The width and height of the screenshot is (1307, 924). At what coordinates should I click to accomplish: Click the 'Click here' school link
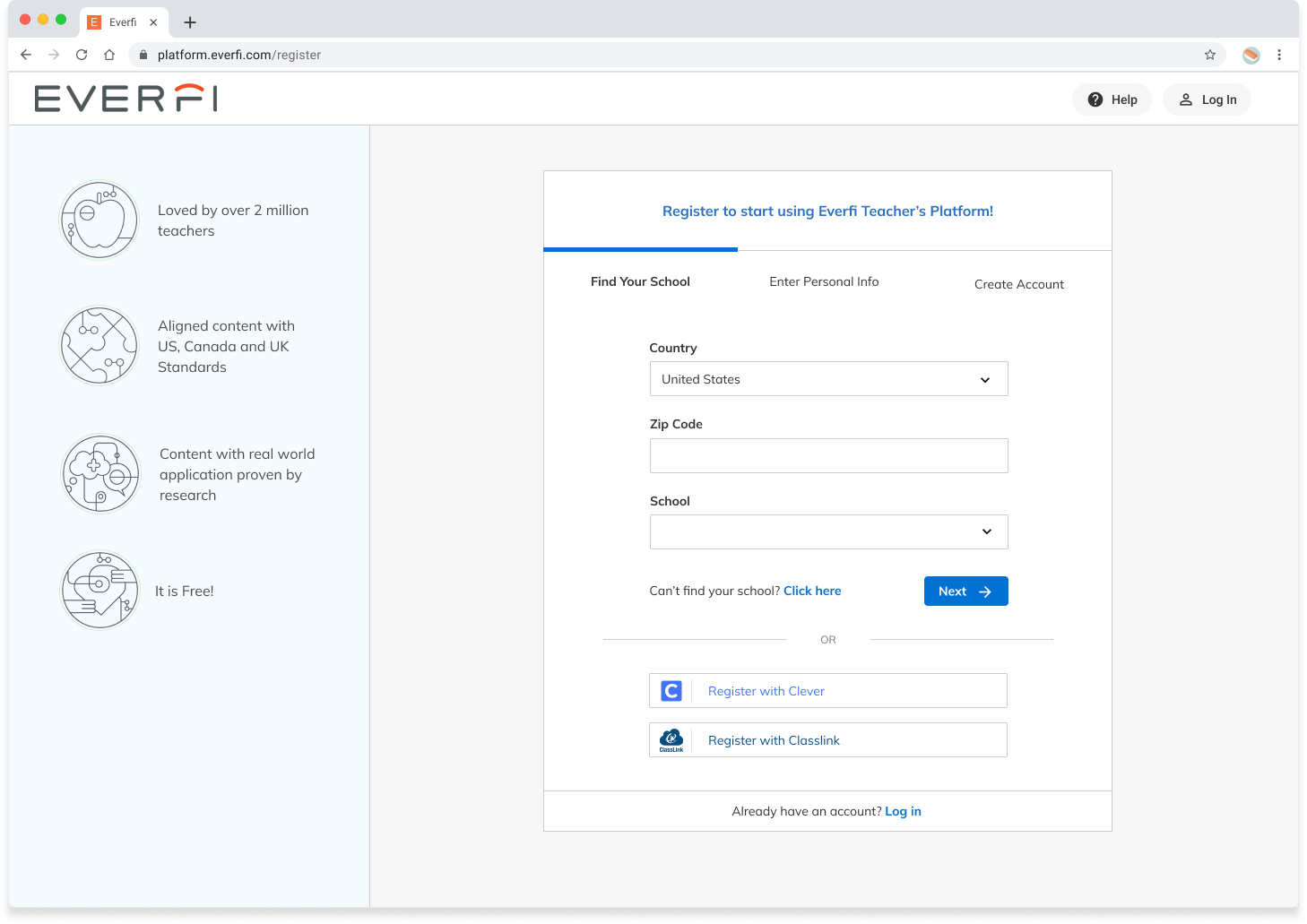[812, 591]
